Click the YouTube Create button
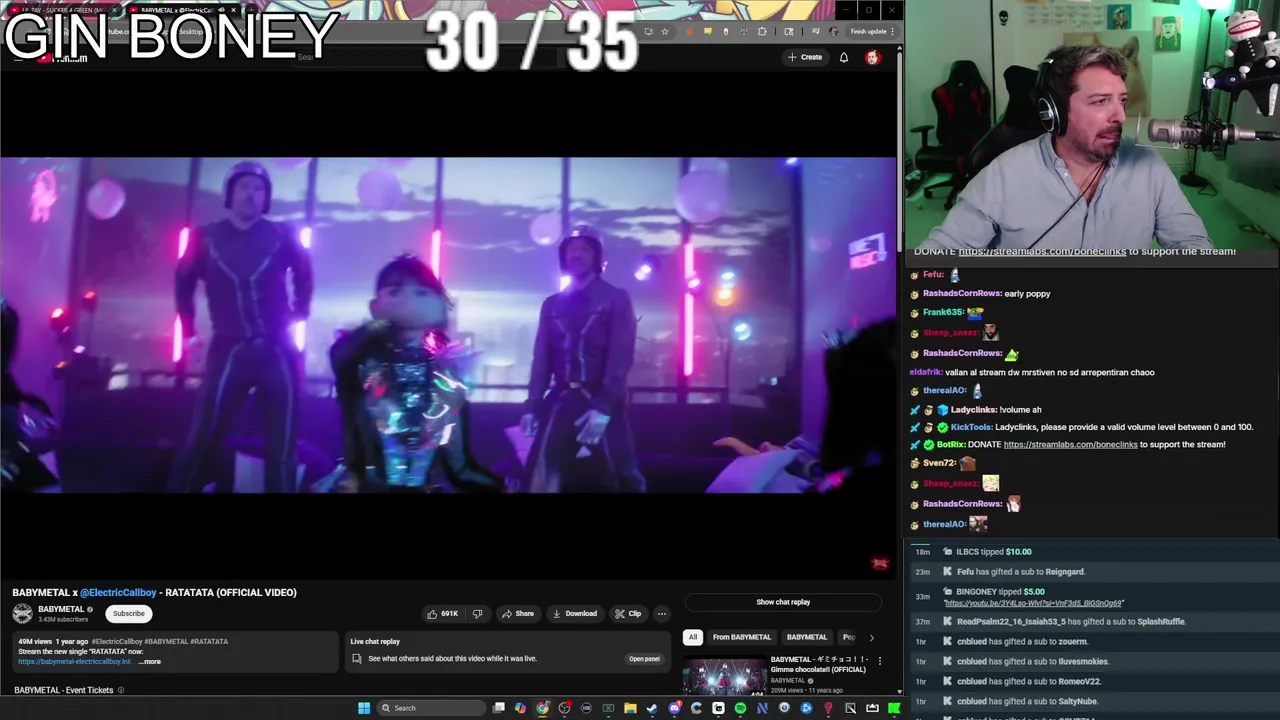This screenshot has height=720, width=1280. (x=804, y=57)
